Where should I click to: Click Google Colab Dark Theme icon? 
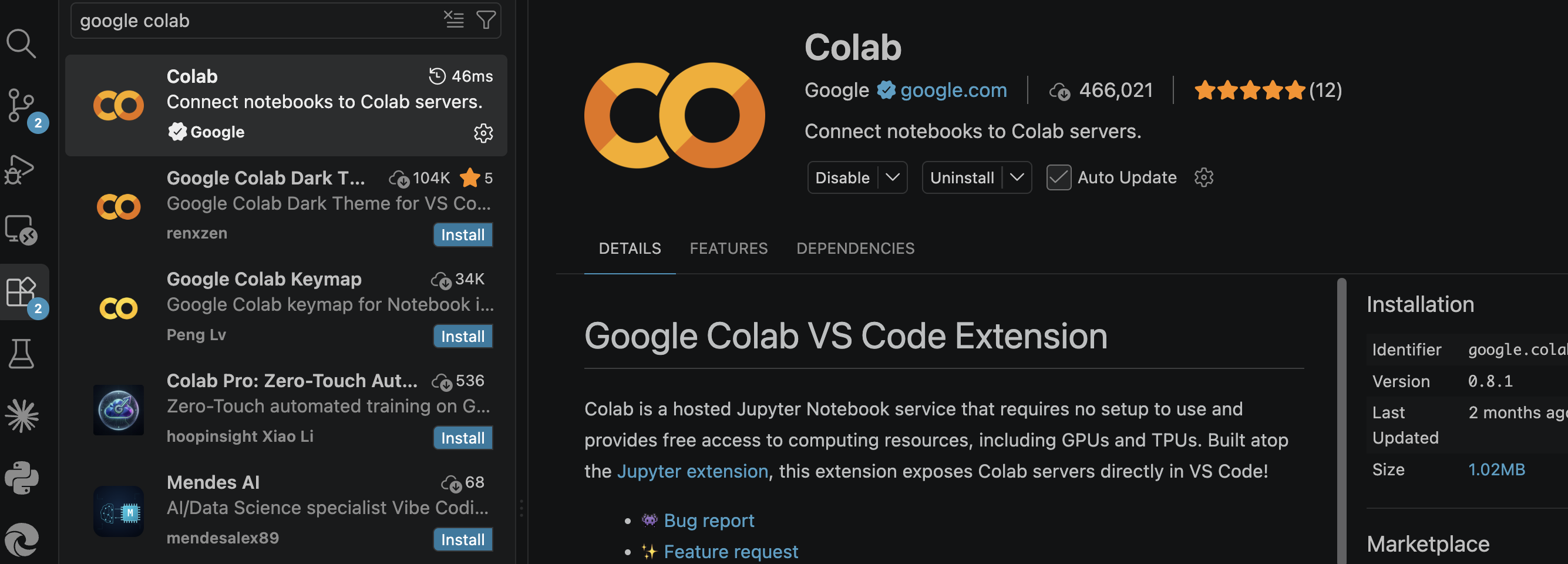click(119, 207)
